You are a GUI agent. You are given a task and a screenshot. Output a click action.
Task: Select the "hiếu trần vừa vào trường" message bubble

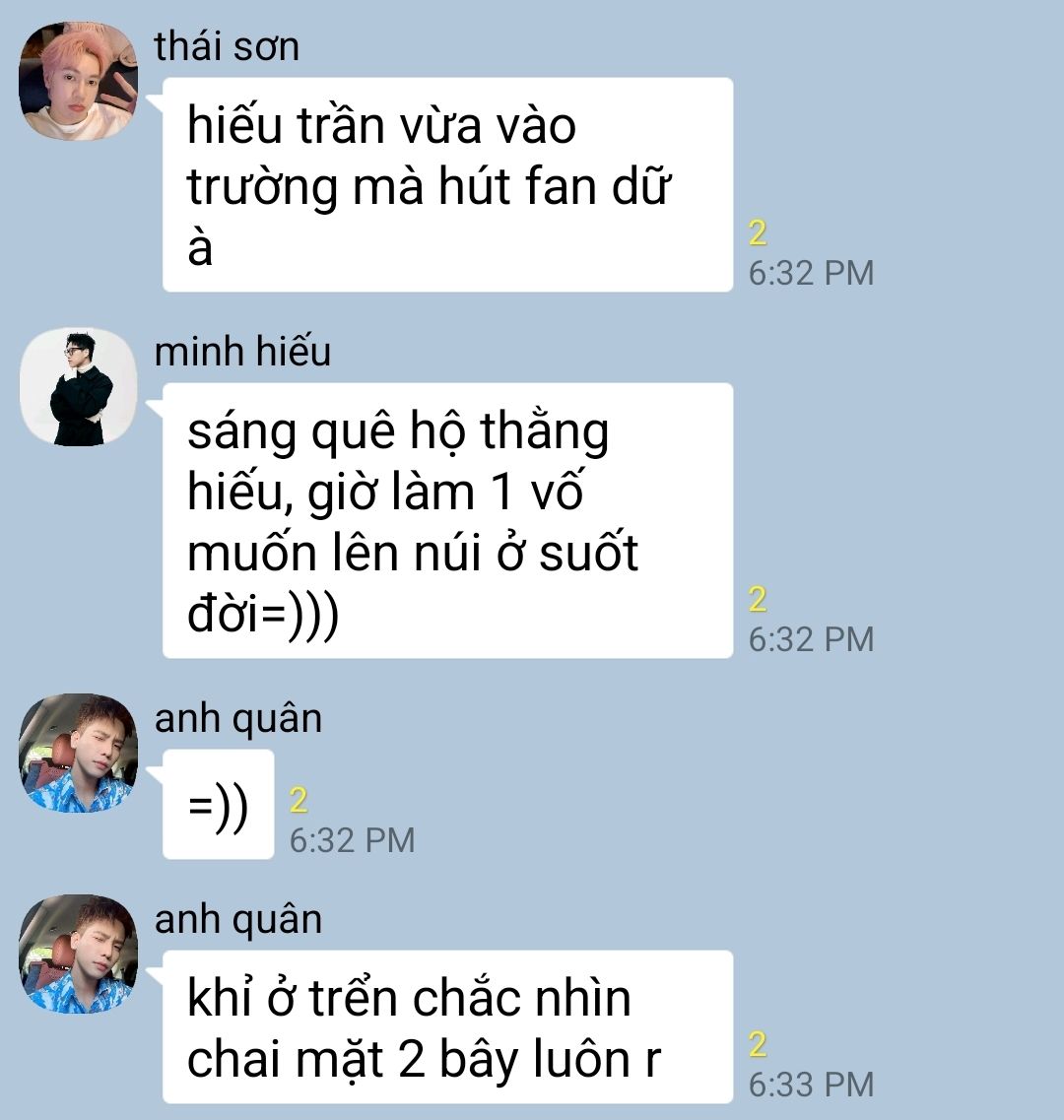click(x=447, y=184)
